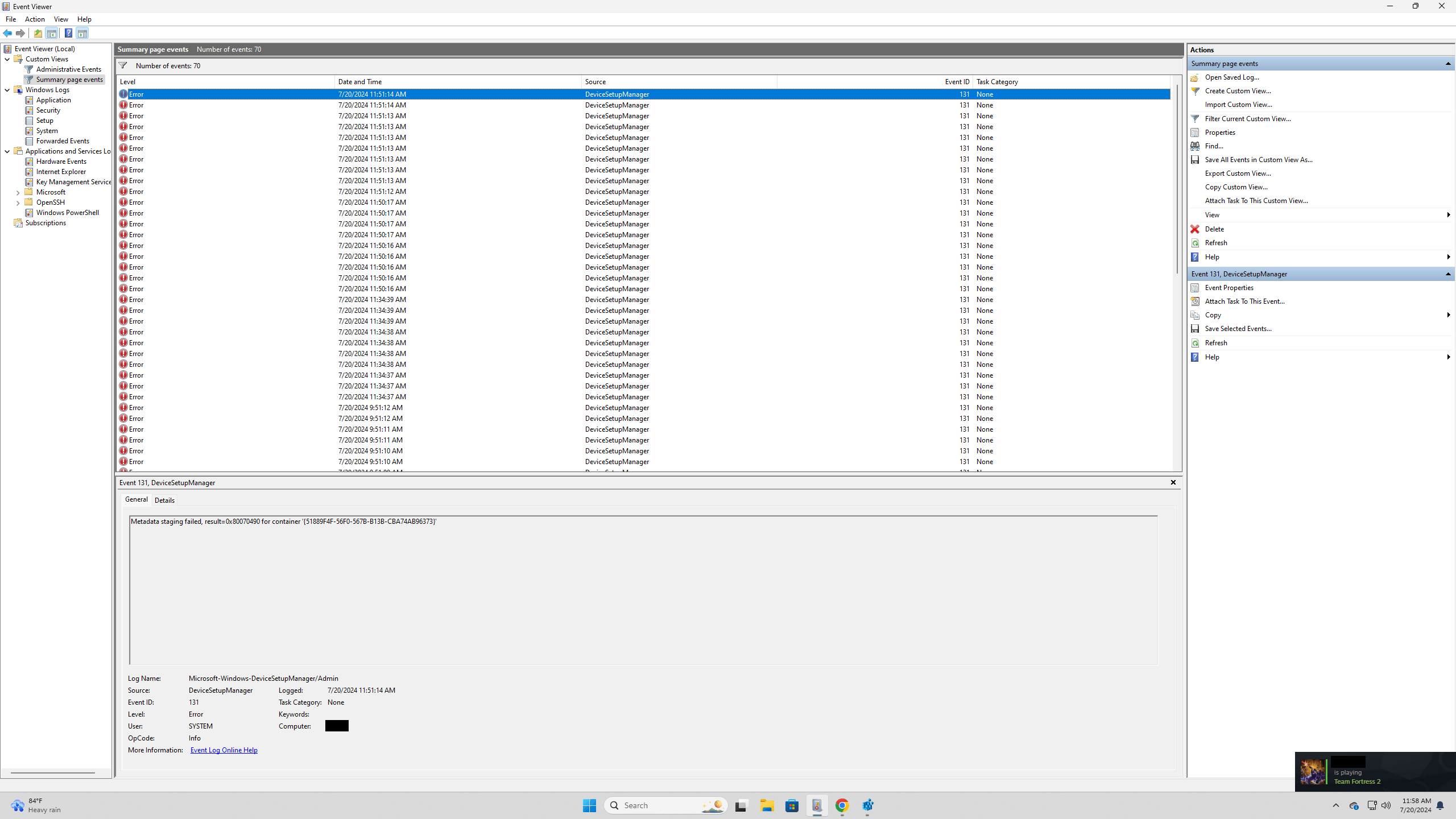
Task: Click the Create Custom View funnel icon
Action: coord(1195,91)
